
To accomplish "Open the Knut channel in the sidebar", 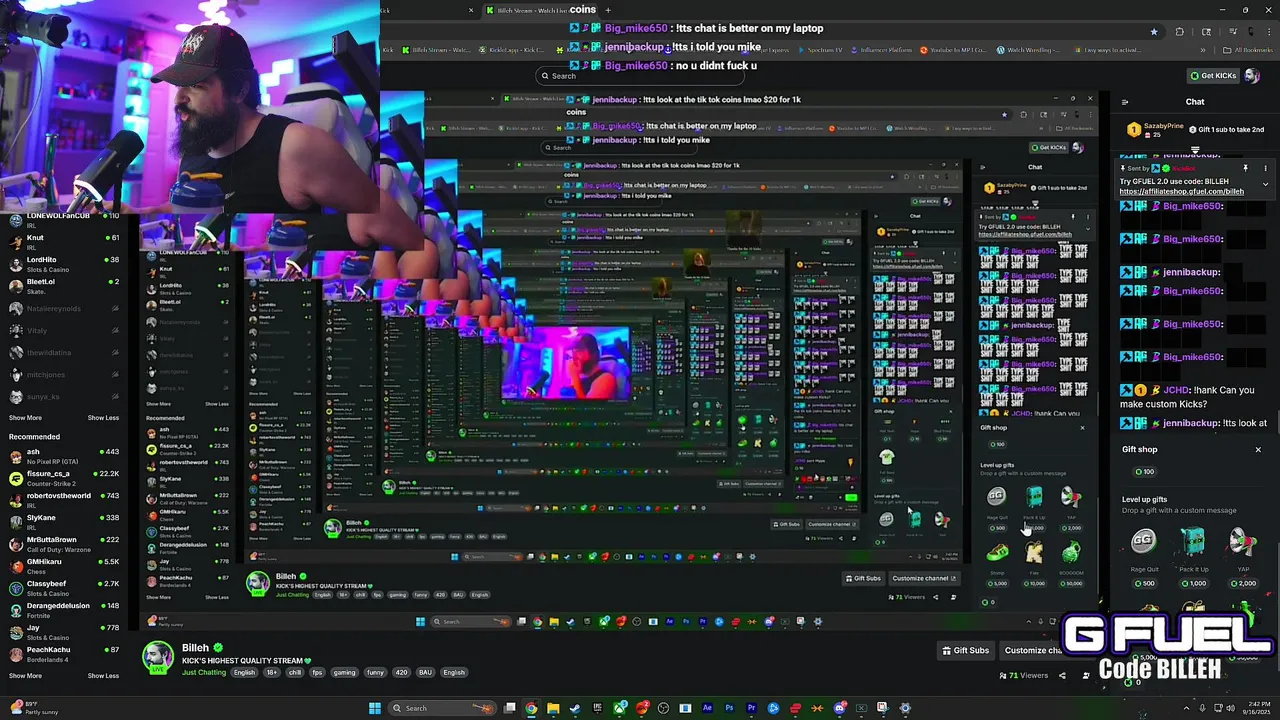I will (64, 241).
